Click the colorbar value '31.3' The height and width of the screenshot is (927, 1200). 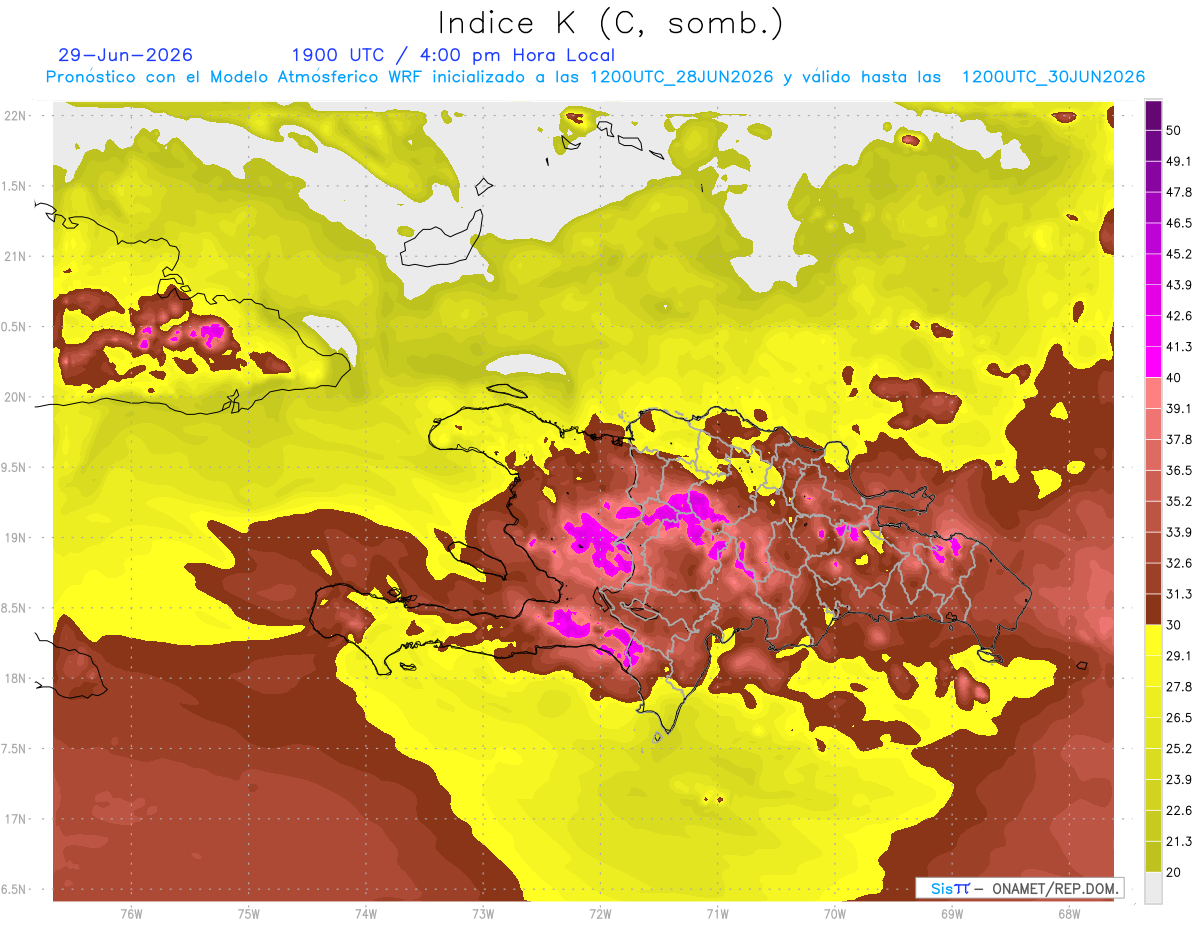1179,594
